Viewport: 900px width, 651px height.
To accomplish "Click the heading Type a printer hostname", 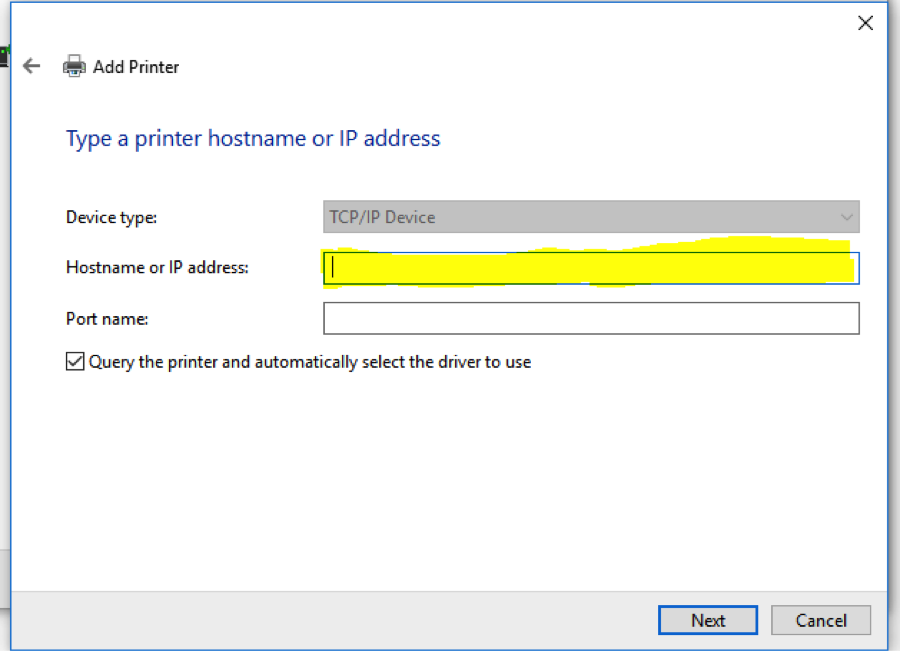I will pyautogui.click(x=253, y=138).
